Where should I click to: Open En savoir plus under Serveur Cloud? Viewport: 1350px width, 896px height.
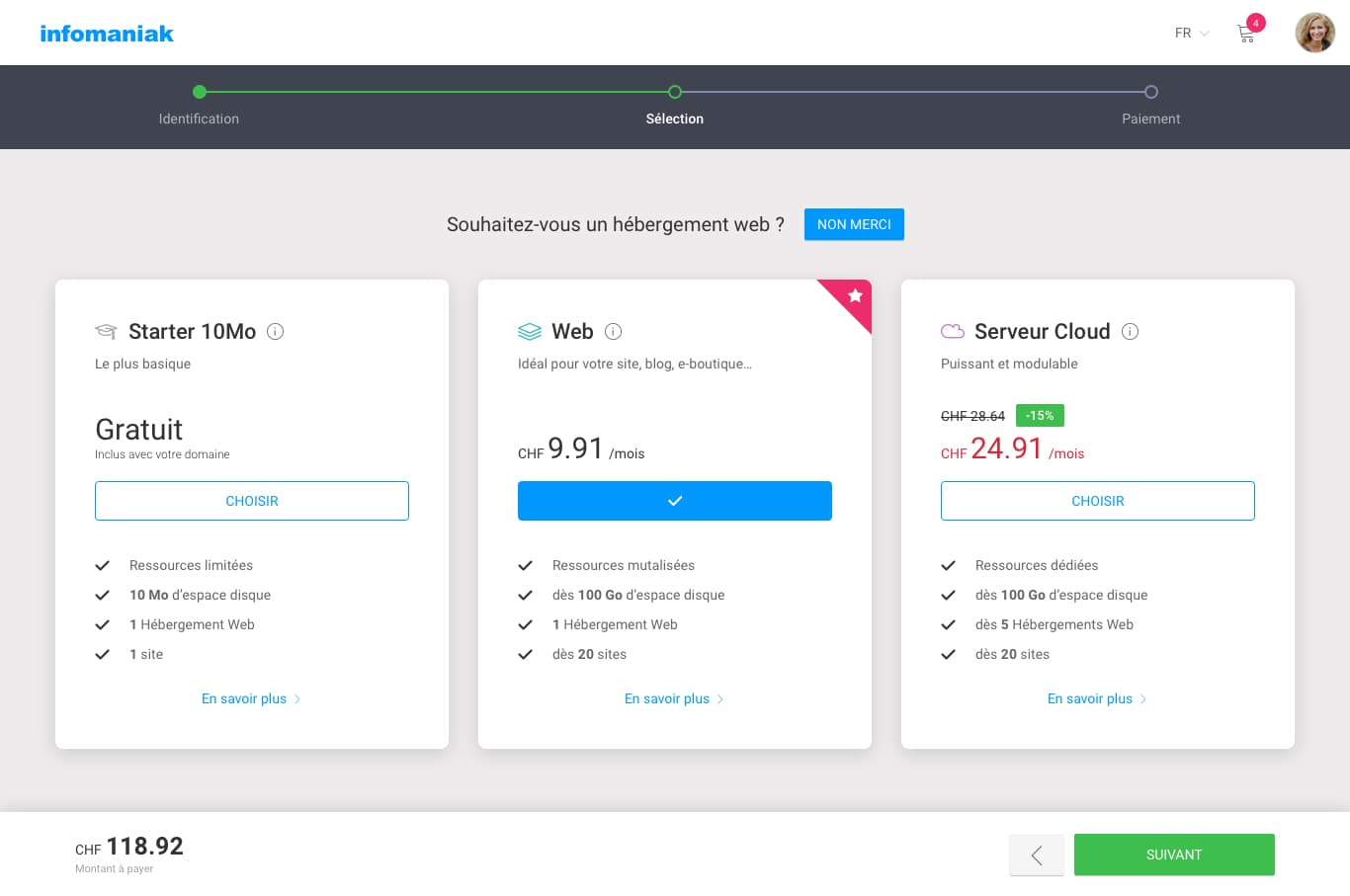1096,698
